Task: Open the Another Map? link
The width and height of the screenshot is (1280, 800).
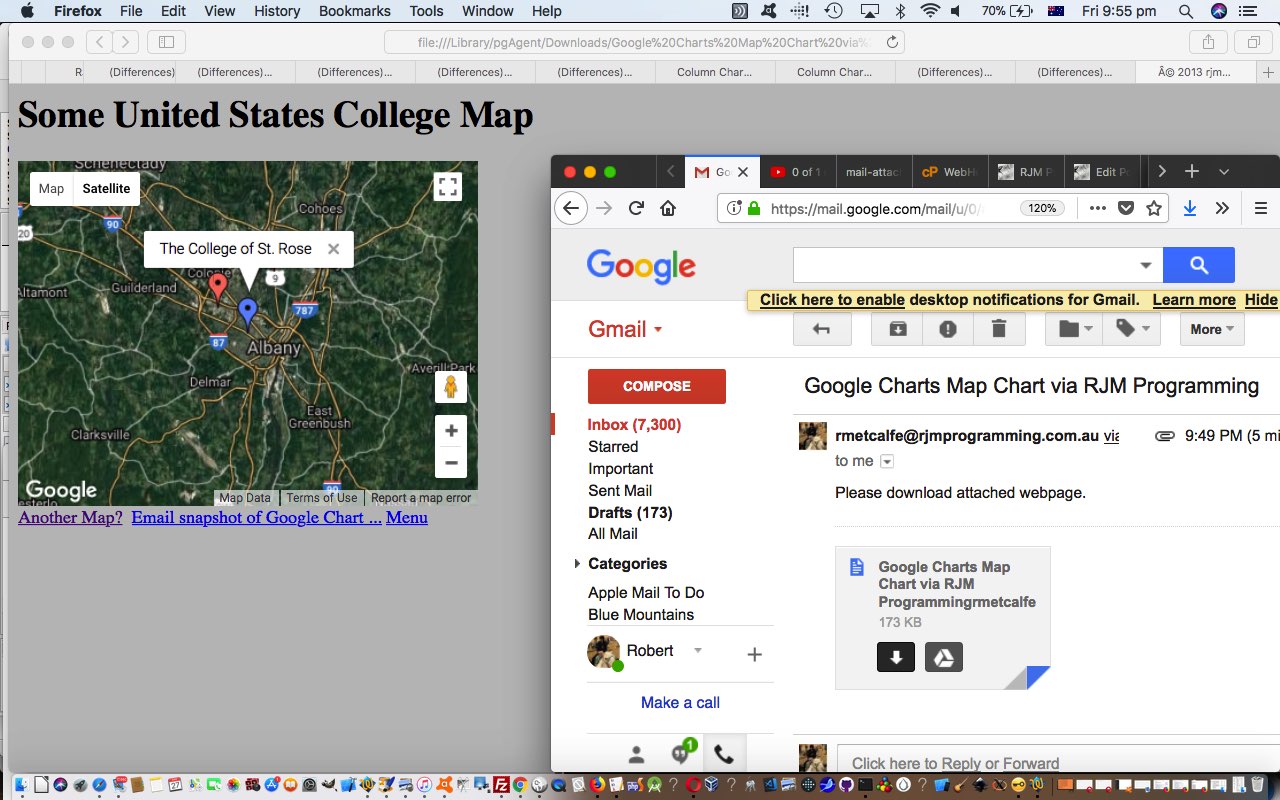Action: (x=70, y=517)
